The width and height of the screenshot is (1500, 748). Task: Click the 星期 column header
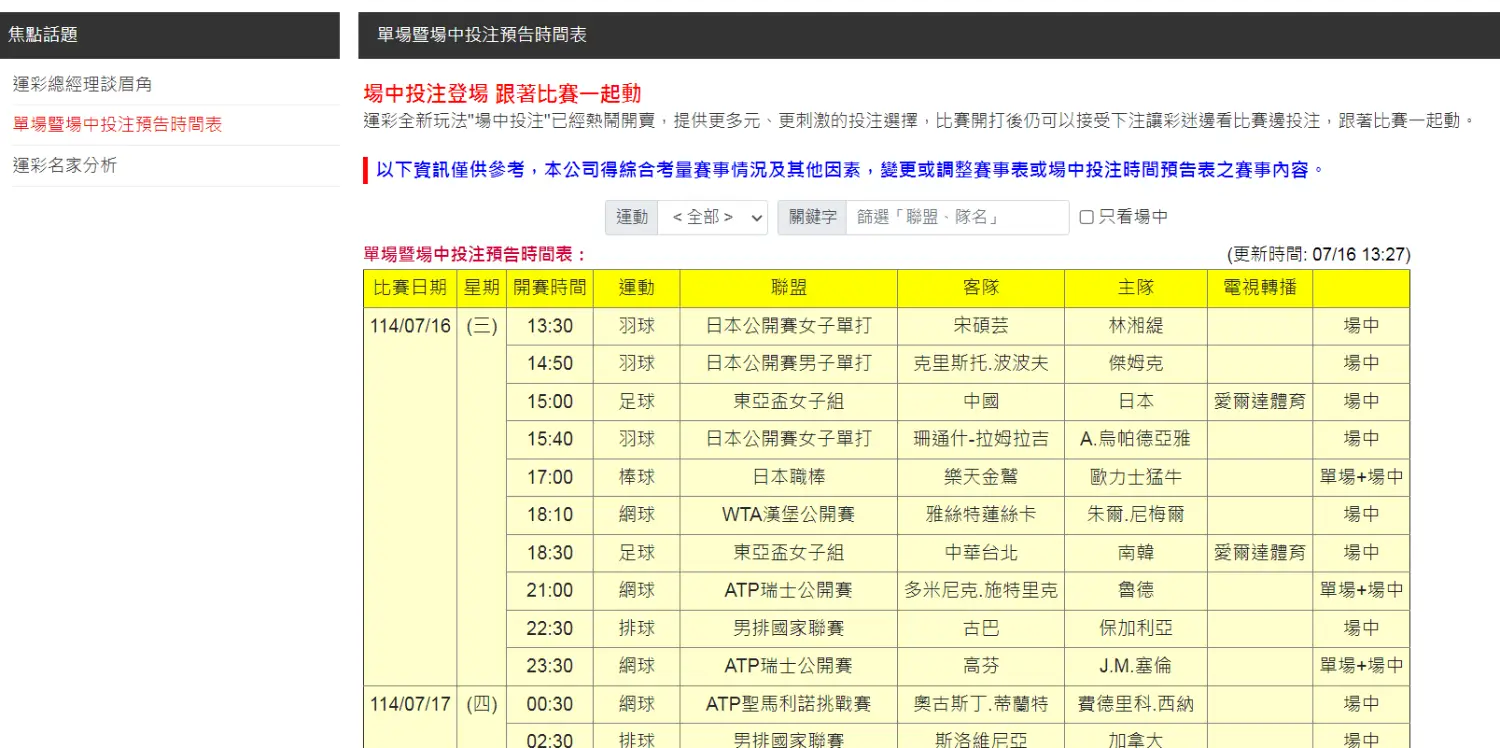(481, 288)
